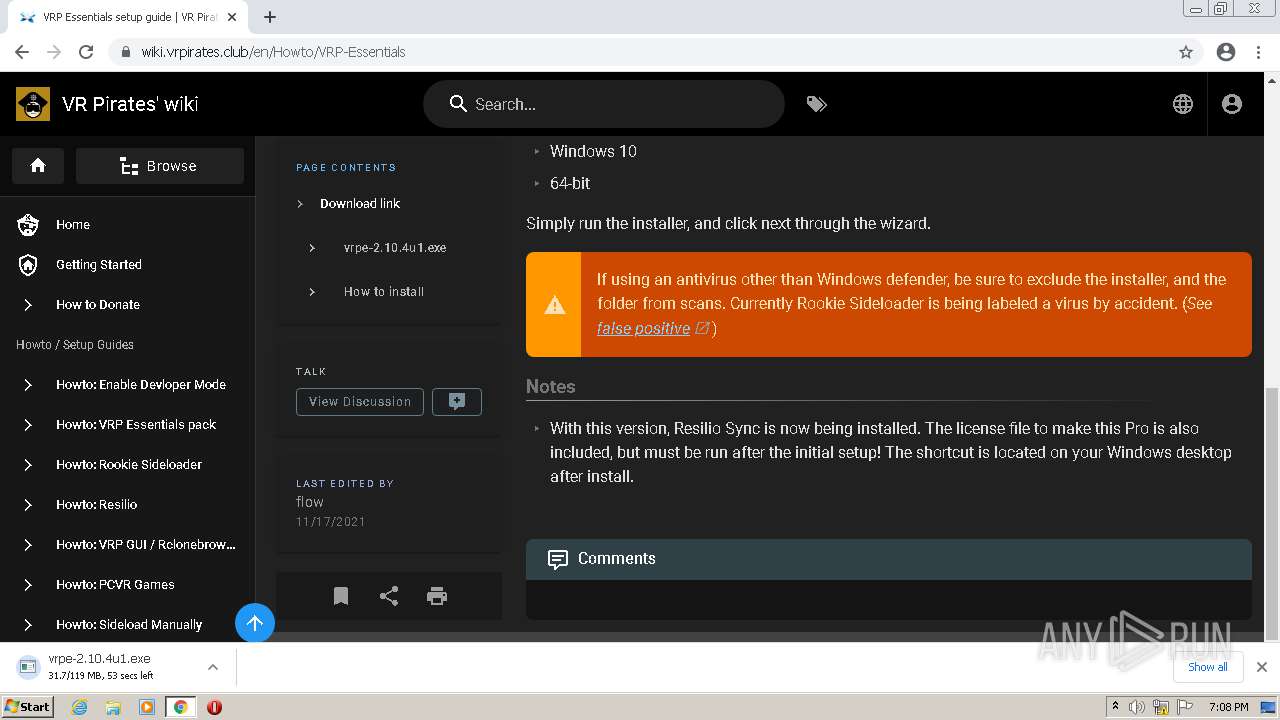Screen dimensions: 1280x720
Task: Click the Notes heading
Action: [x=551, y=387]
